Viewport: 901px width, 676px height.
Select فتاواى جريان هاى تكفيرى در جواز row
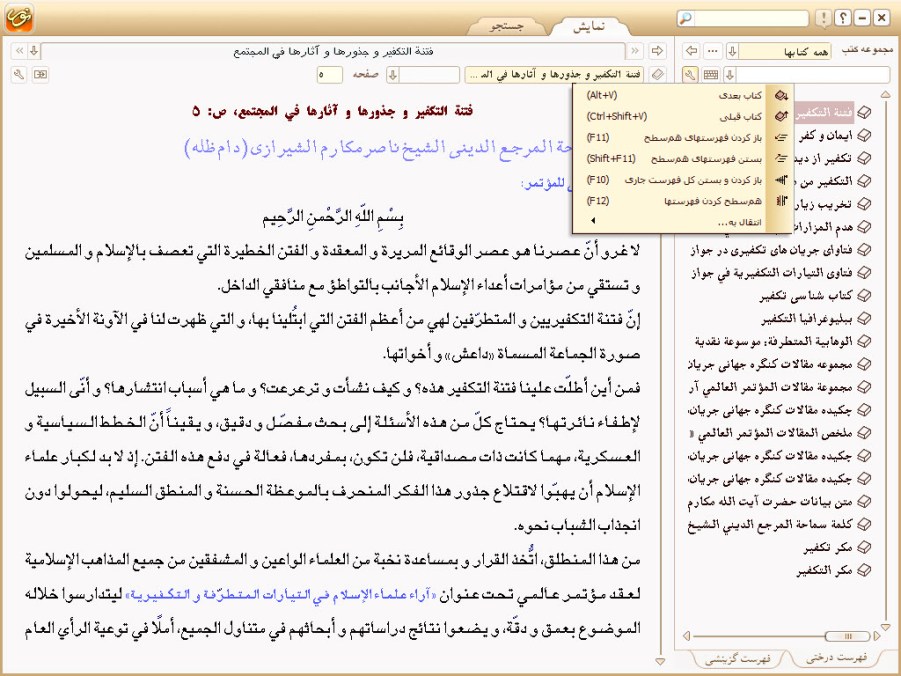pos(772,250)
